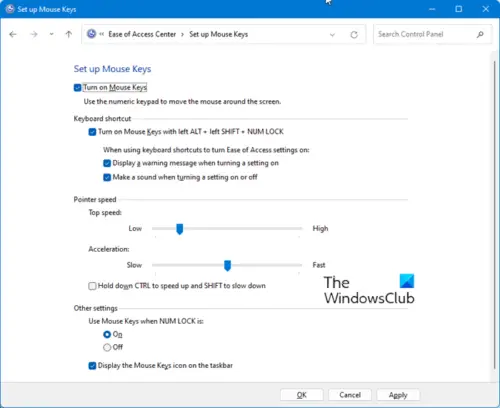Maximize the Set up Mouse Keys window
The image size is (500, 408).
[x=459, y=9]
